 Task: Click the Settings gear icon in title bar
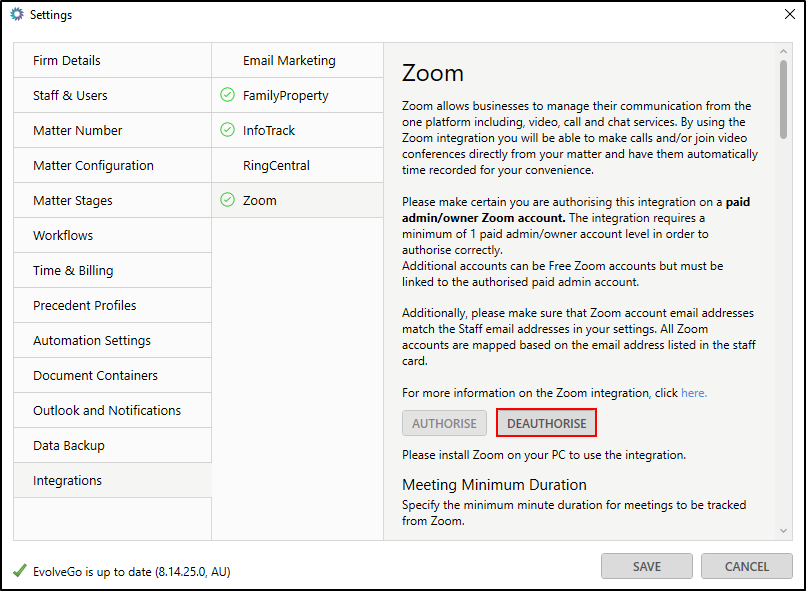[x=17, y=14]
